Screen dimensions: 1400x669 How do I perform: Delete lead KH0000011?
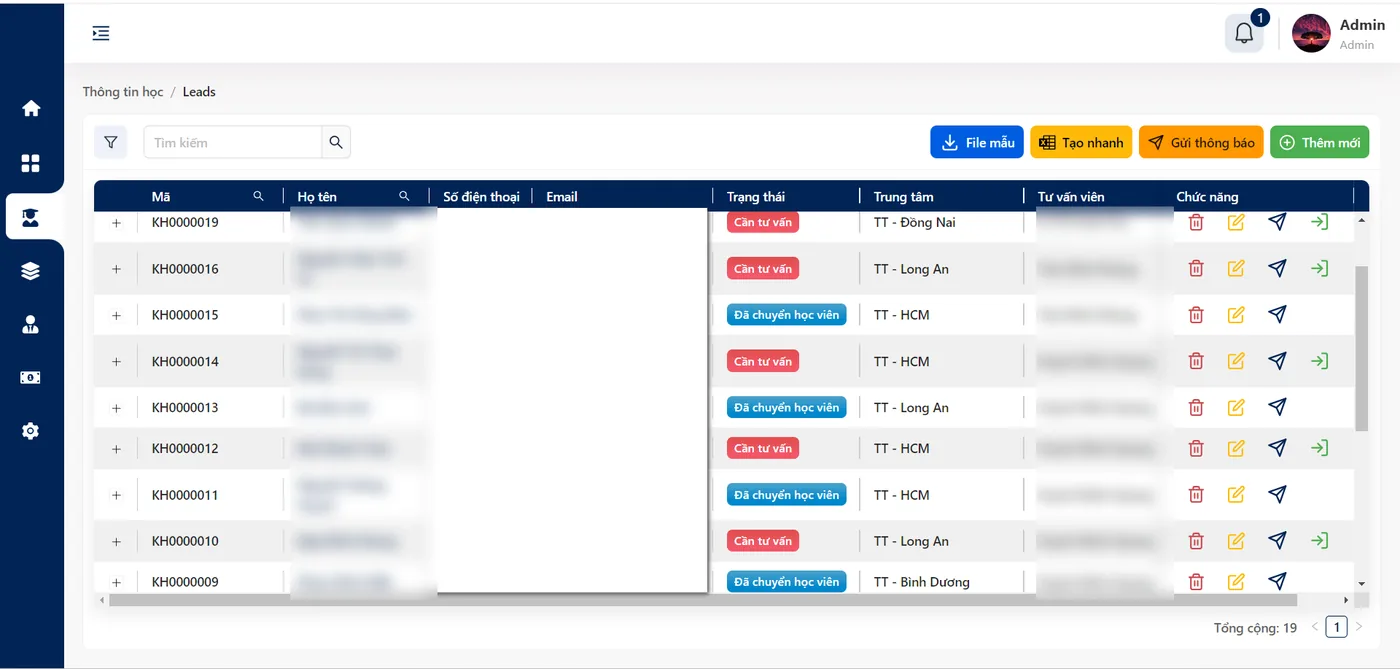[x=1196, y=494]
